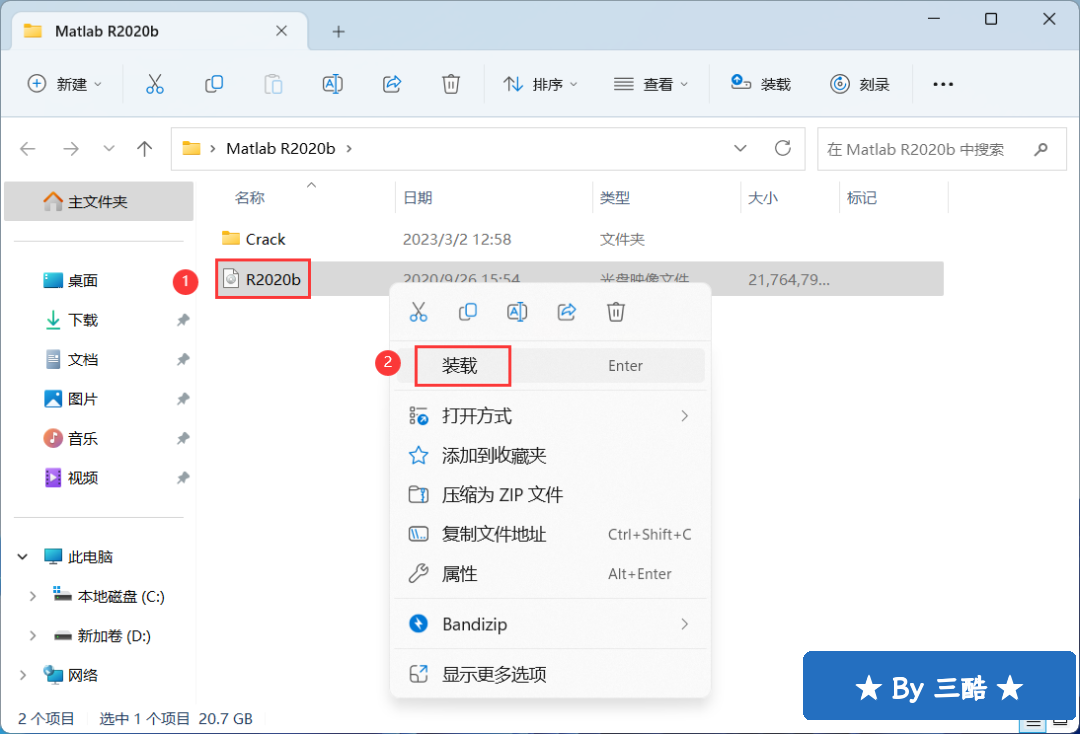Screen dimensions: 1080x734
Task: Click the Delete trash icon in the toolbar
Action: point(450,84)
